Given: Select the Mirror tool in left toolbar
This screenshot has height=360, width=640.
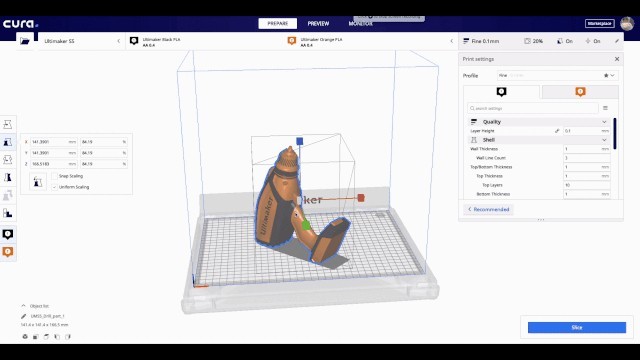Looking at the screenshot, I should pyautogui.click(x=8, y=178).
